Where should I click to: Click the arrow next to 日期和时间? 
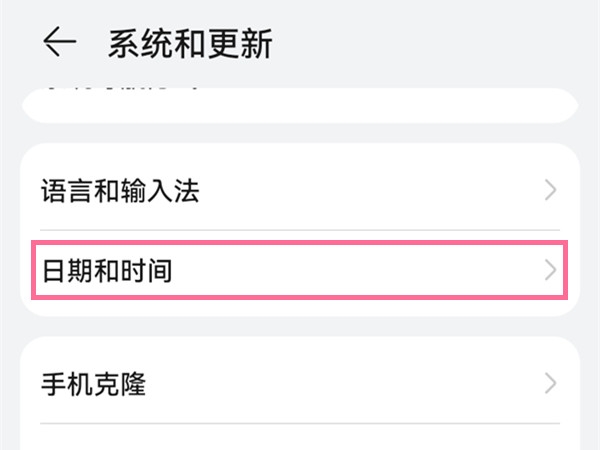550,270
